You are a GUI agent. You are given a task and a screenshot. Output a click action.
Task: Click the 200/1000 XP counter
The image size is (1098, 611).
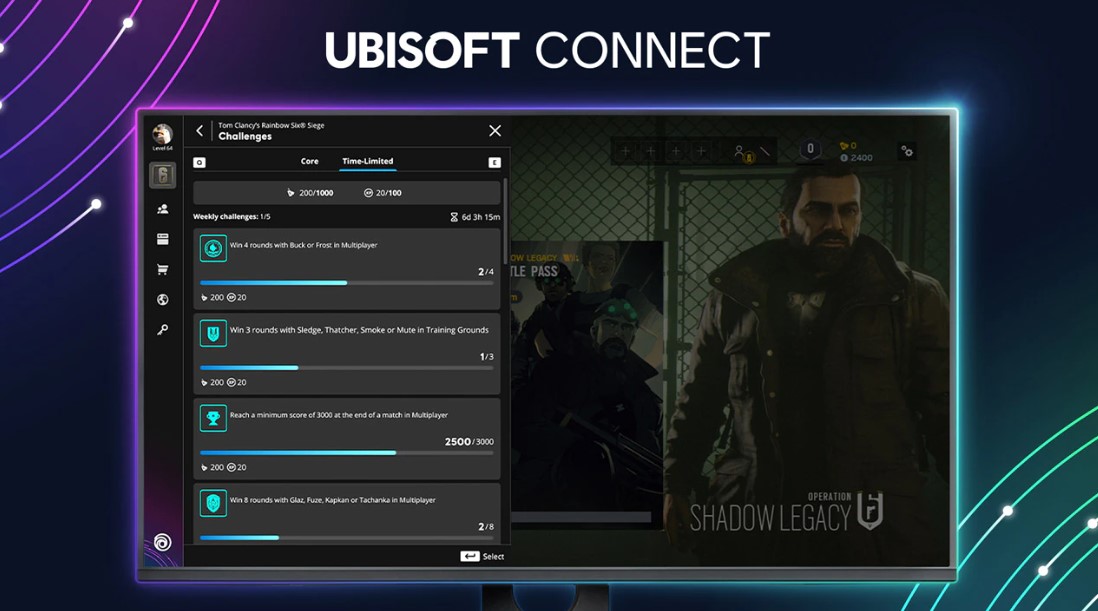click(x=310, y=192)
